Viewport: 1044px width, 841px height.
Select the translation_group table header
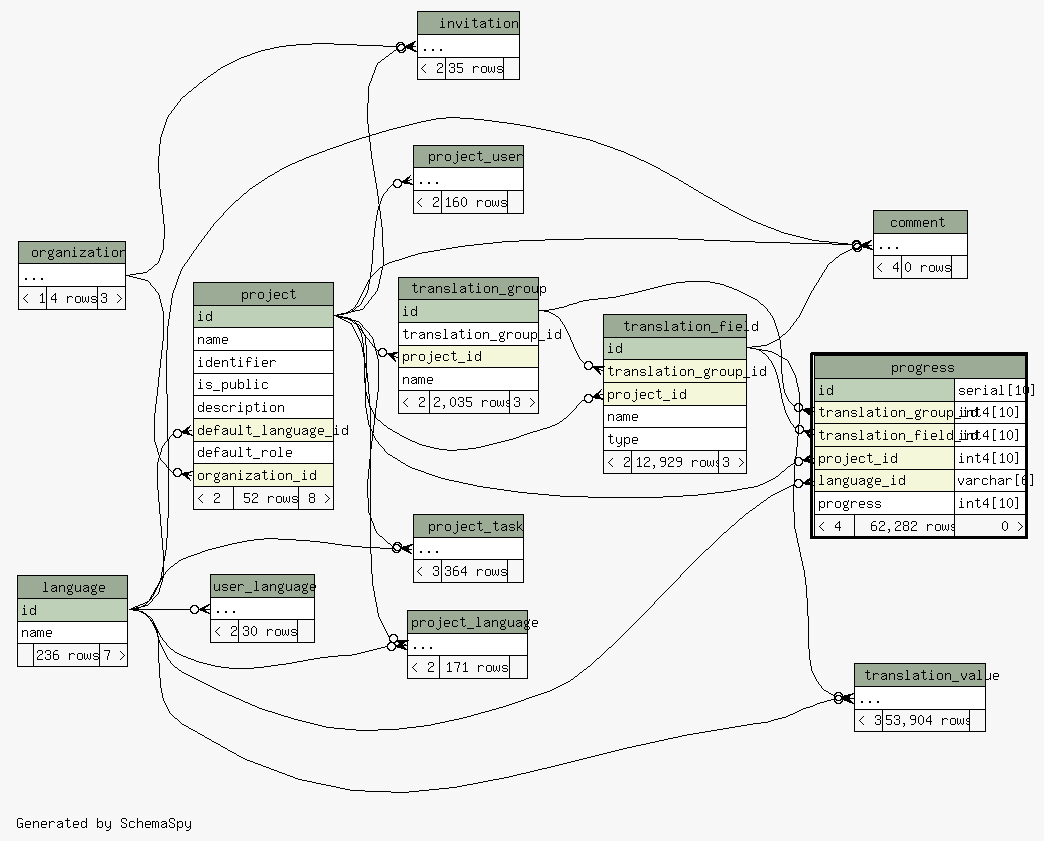pyautogui.click(x=469, y=288)
